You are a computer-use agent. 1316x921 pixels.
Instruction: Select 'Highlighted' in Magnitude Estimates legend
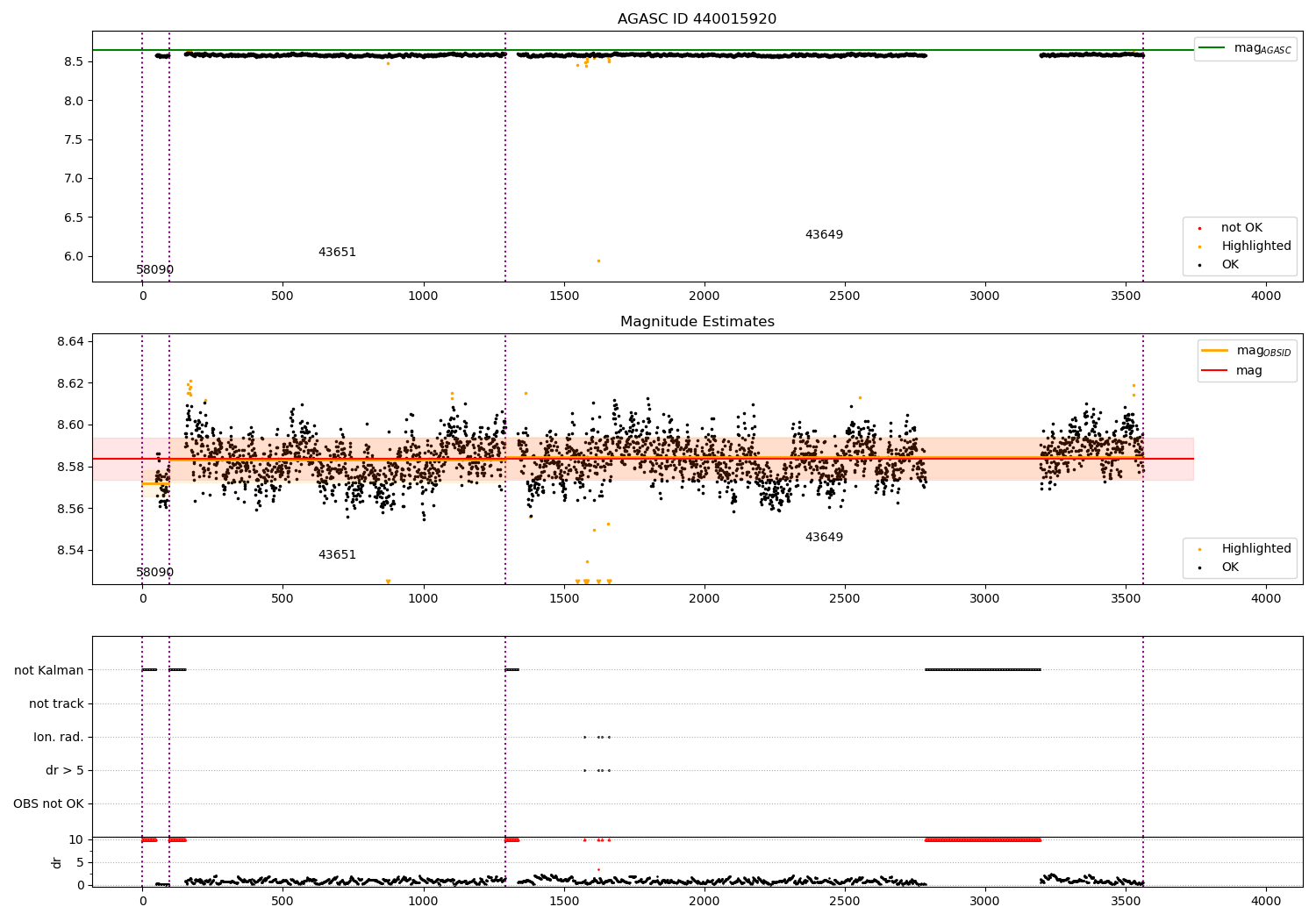point(1256,548)
